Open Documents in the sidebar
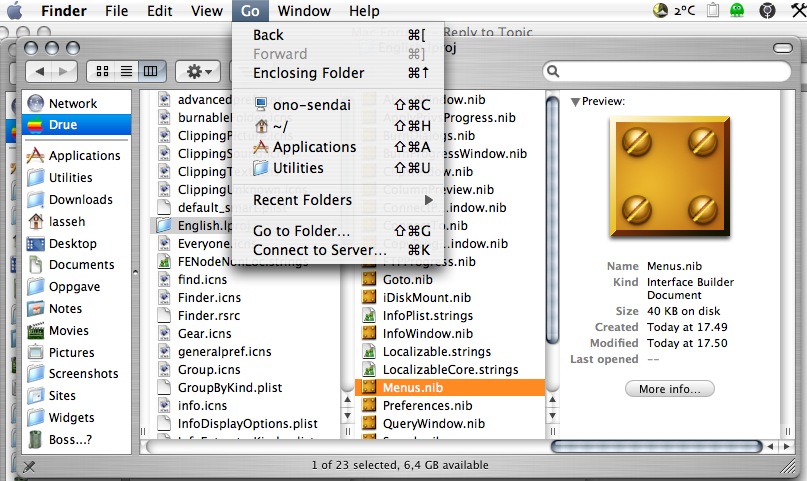 click(x=76, y=265)
